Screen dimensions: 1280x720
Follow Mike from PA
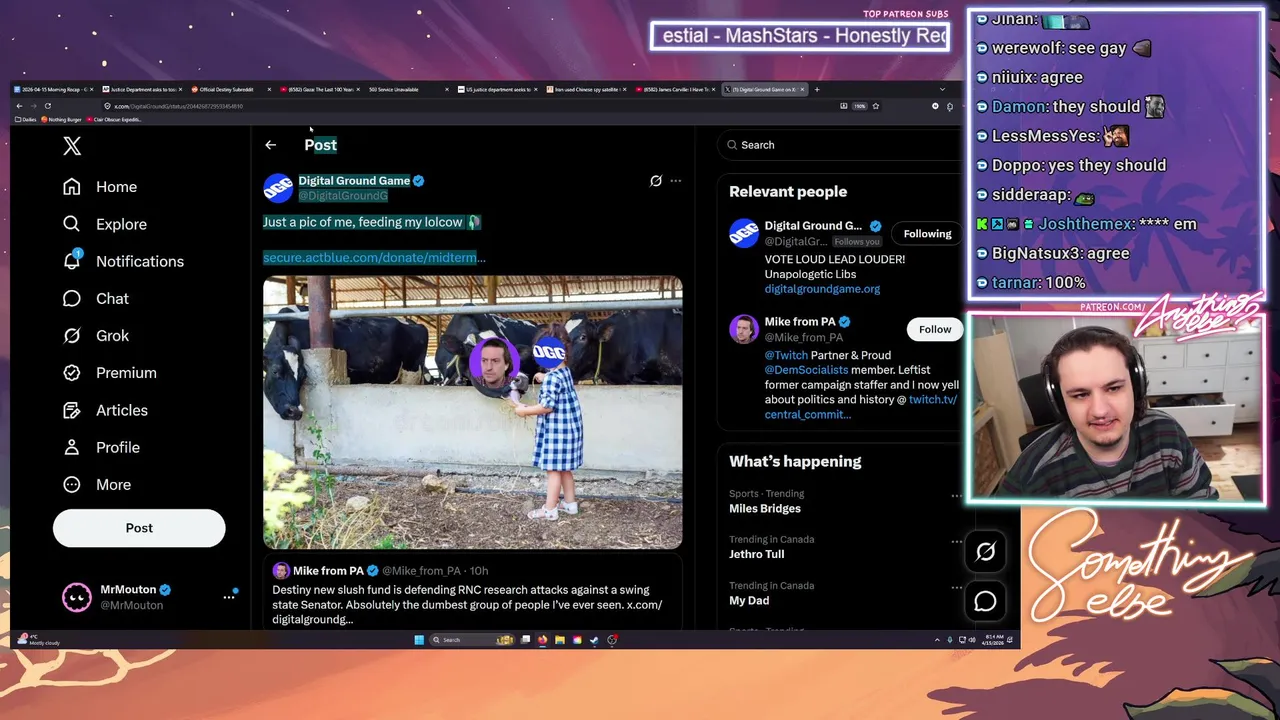point(935,329)
